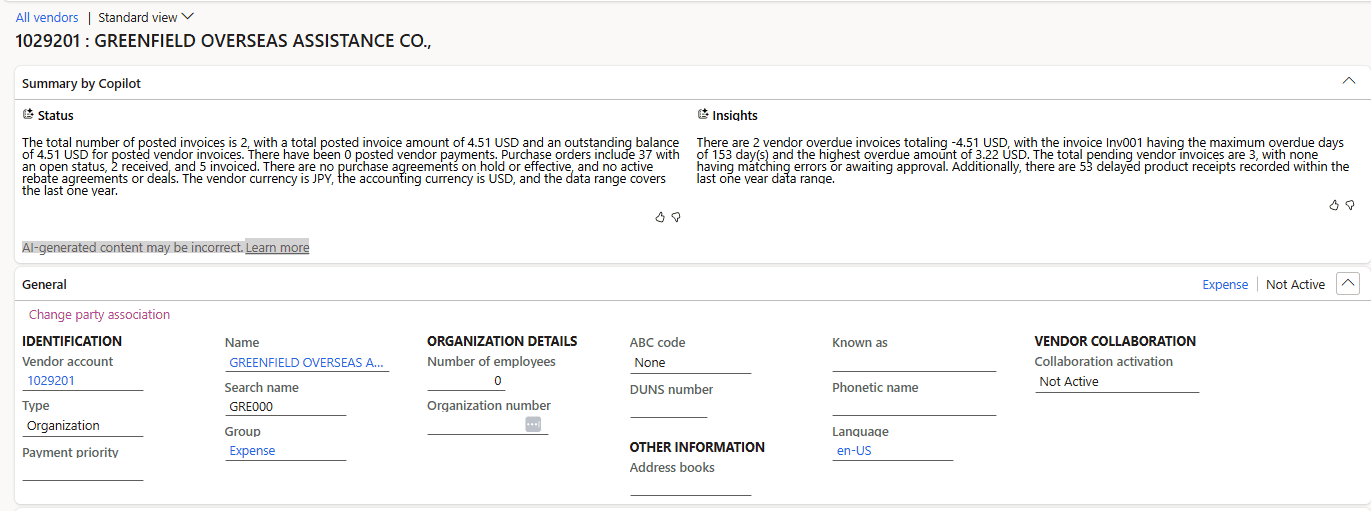Click the Copilot icon beside Insights heading

coord(703,115)
